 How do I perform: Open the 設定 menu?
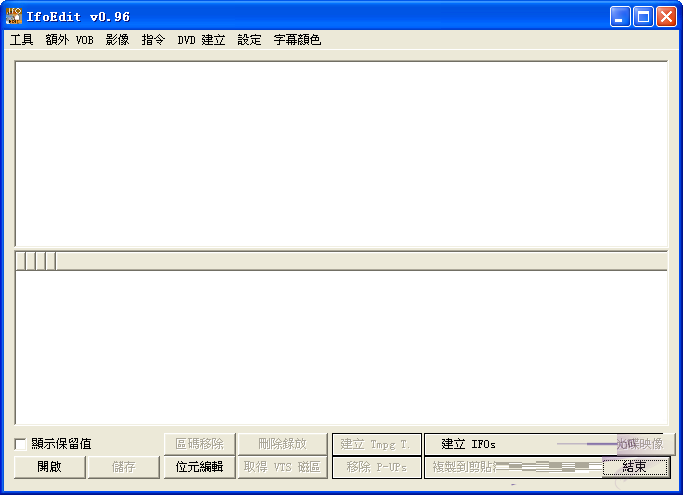point(249,40)
